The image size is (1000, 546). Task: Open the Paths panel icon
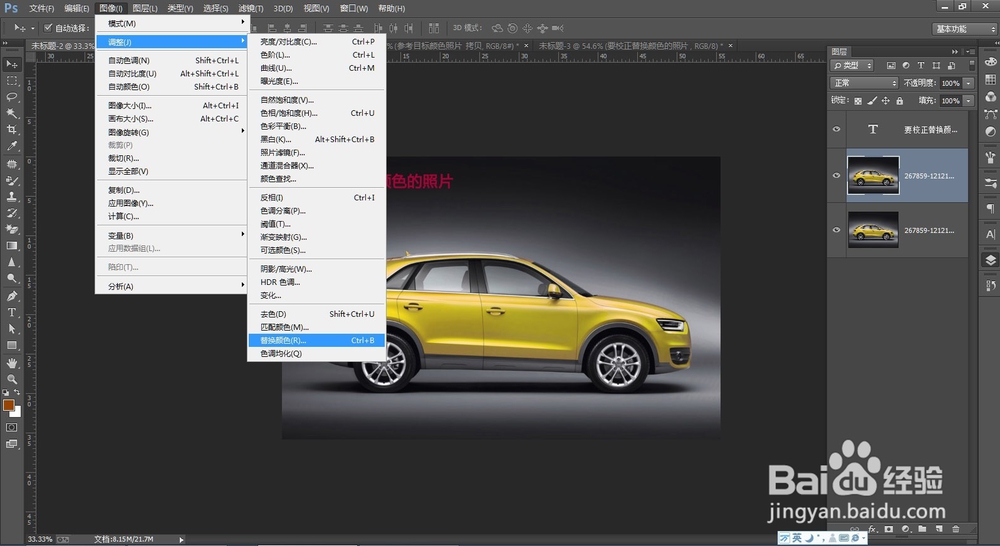coord(990,114)
